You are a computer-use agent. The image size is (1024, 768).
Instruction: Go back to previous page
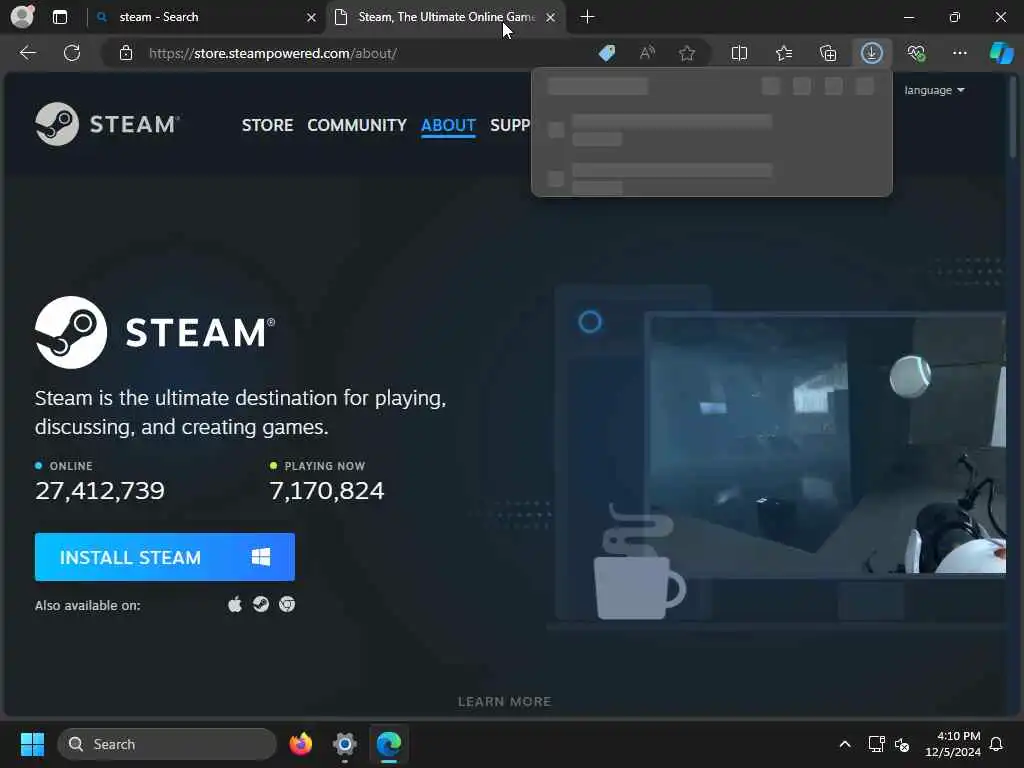pyautogui.click(x=28, y=53)
